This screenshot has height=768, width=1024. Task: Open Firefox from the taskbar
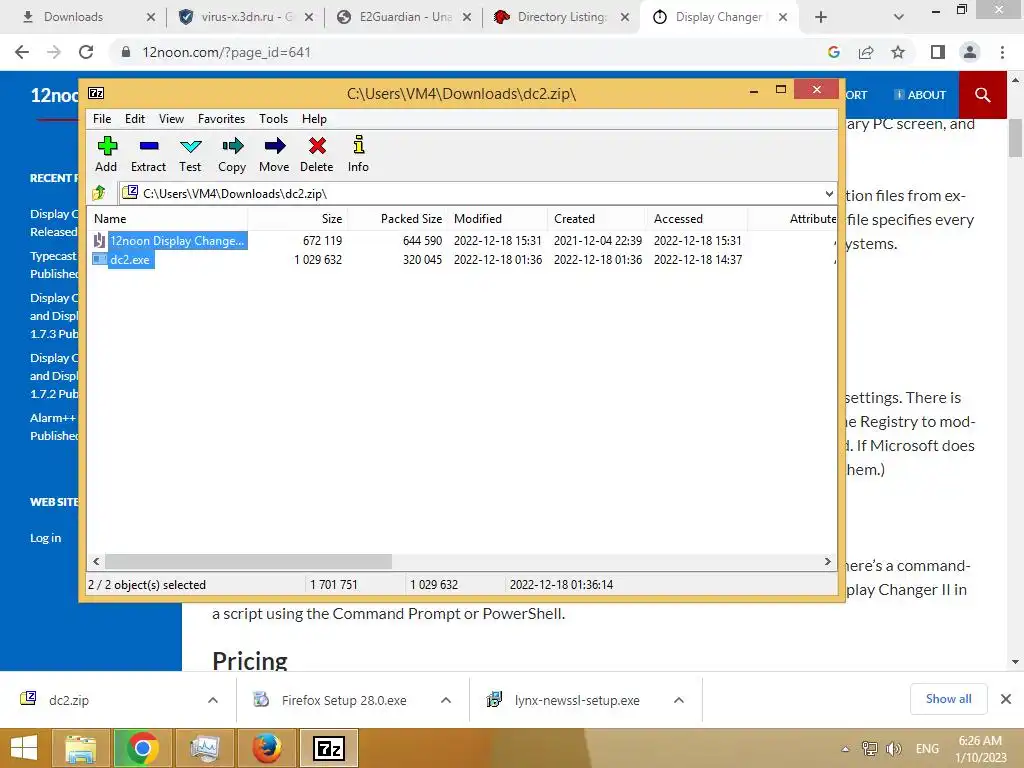click(x=266, y=748)
